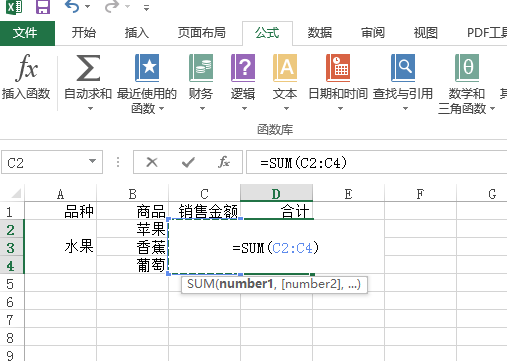
Task: Confirm the formula with the checkmark
Action: click(x=188, y=162)
